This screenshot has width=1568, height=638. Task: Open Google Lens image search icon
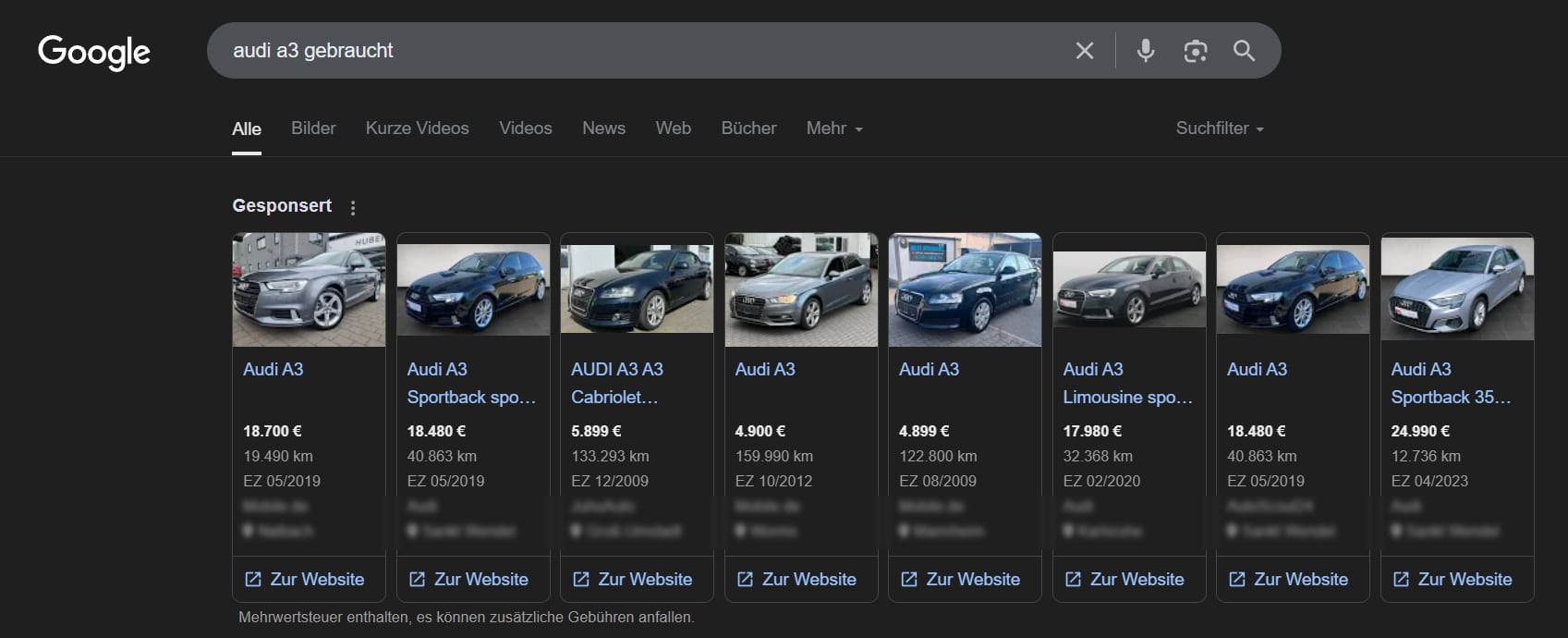tap(1196, 51)
